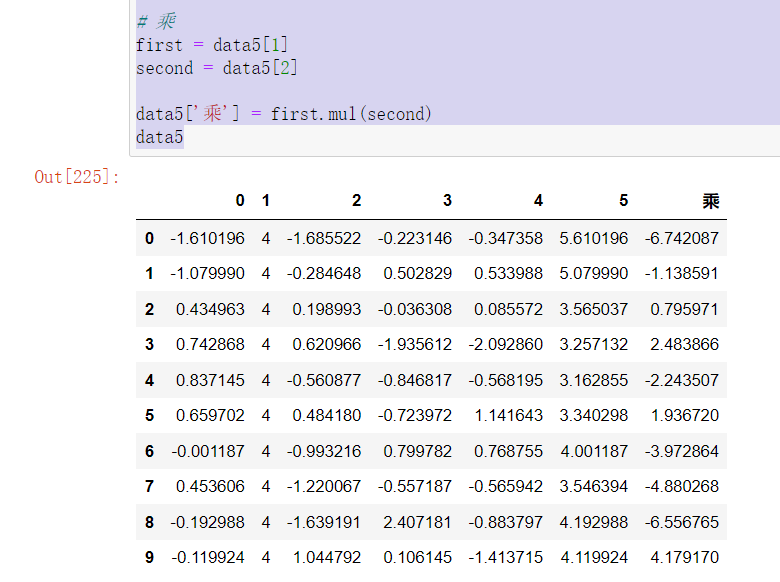This screenshot has width=780, height=582.
Task: Click cell value 4.001187
Action: (x=593, y=451)
